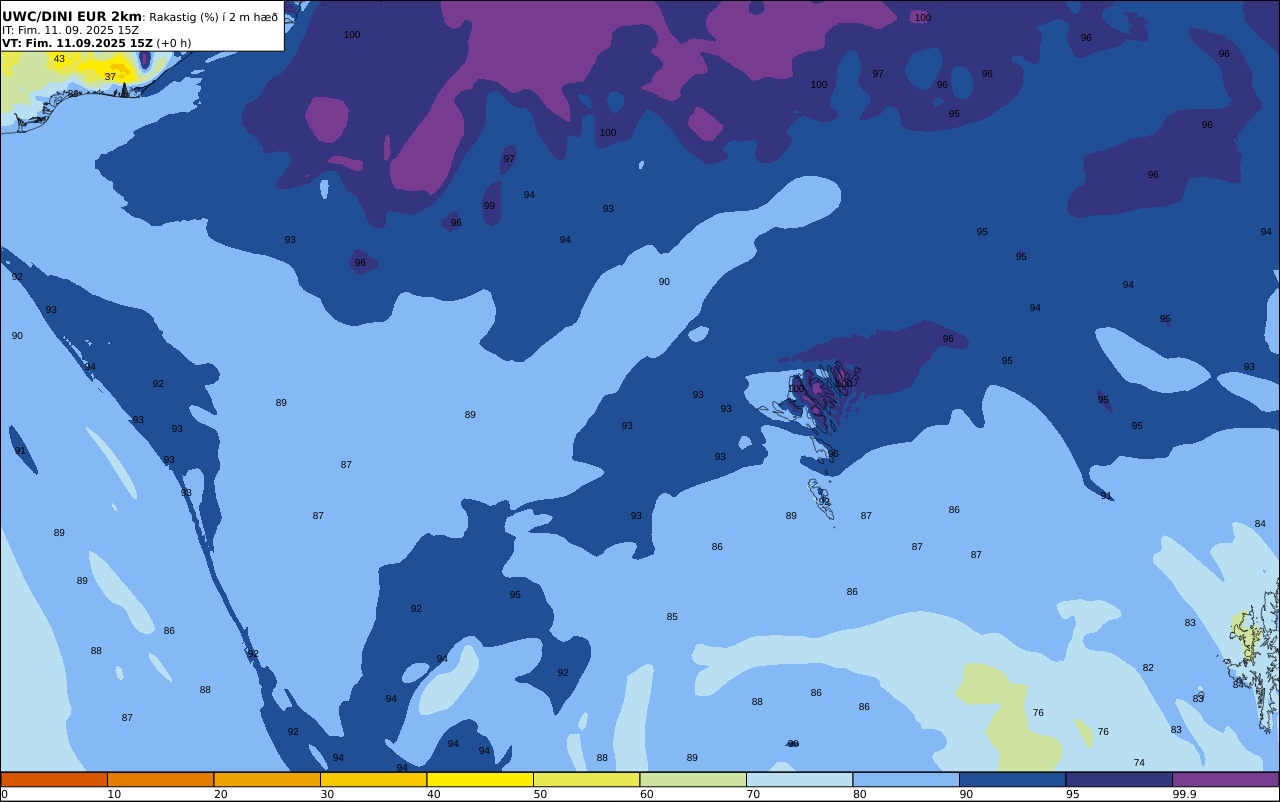Click the 'UWC/DINI EUR 2km' title text
Viewport: 1280px width, 802px height.
point(72,16)
